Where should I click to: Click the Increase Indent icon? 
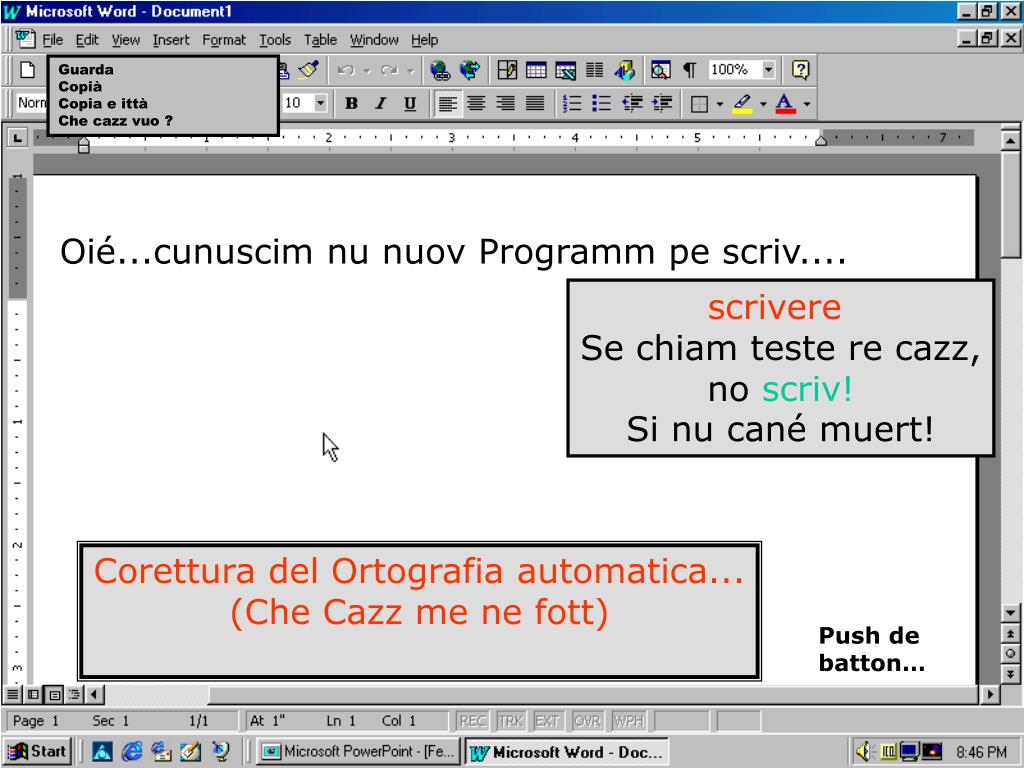[x=662, y=103]
